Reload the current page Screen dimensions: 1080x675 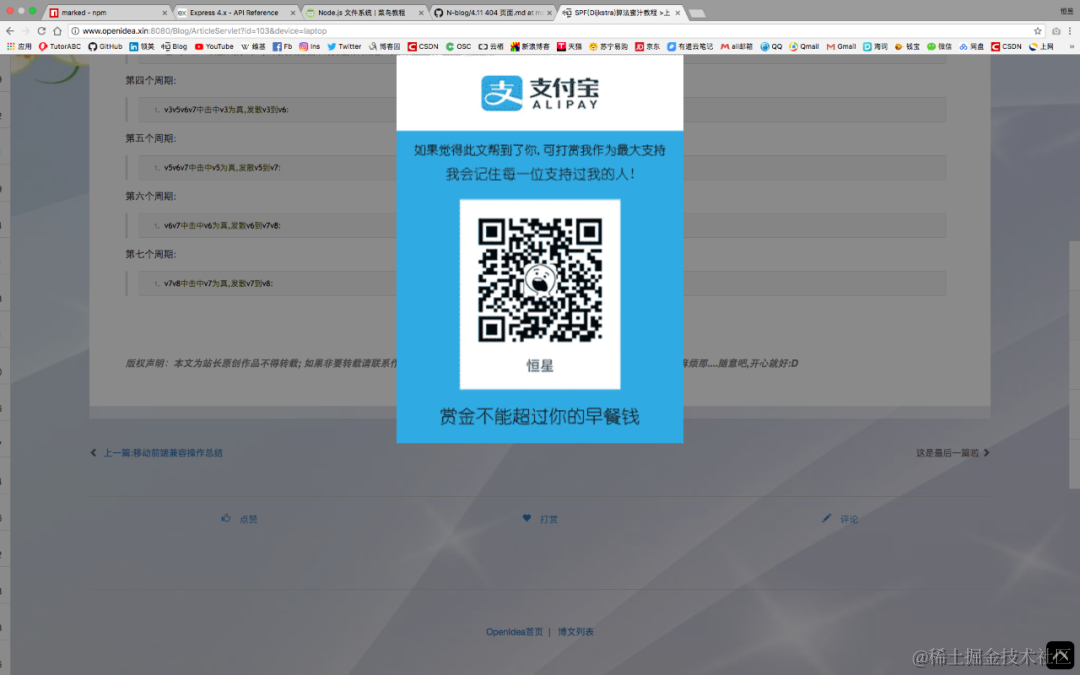click(x=41, y=31)
